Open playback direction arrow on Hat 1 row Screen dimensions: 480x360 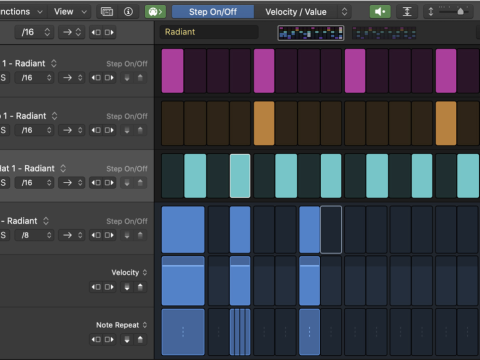point(72,183)
